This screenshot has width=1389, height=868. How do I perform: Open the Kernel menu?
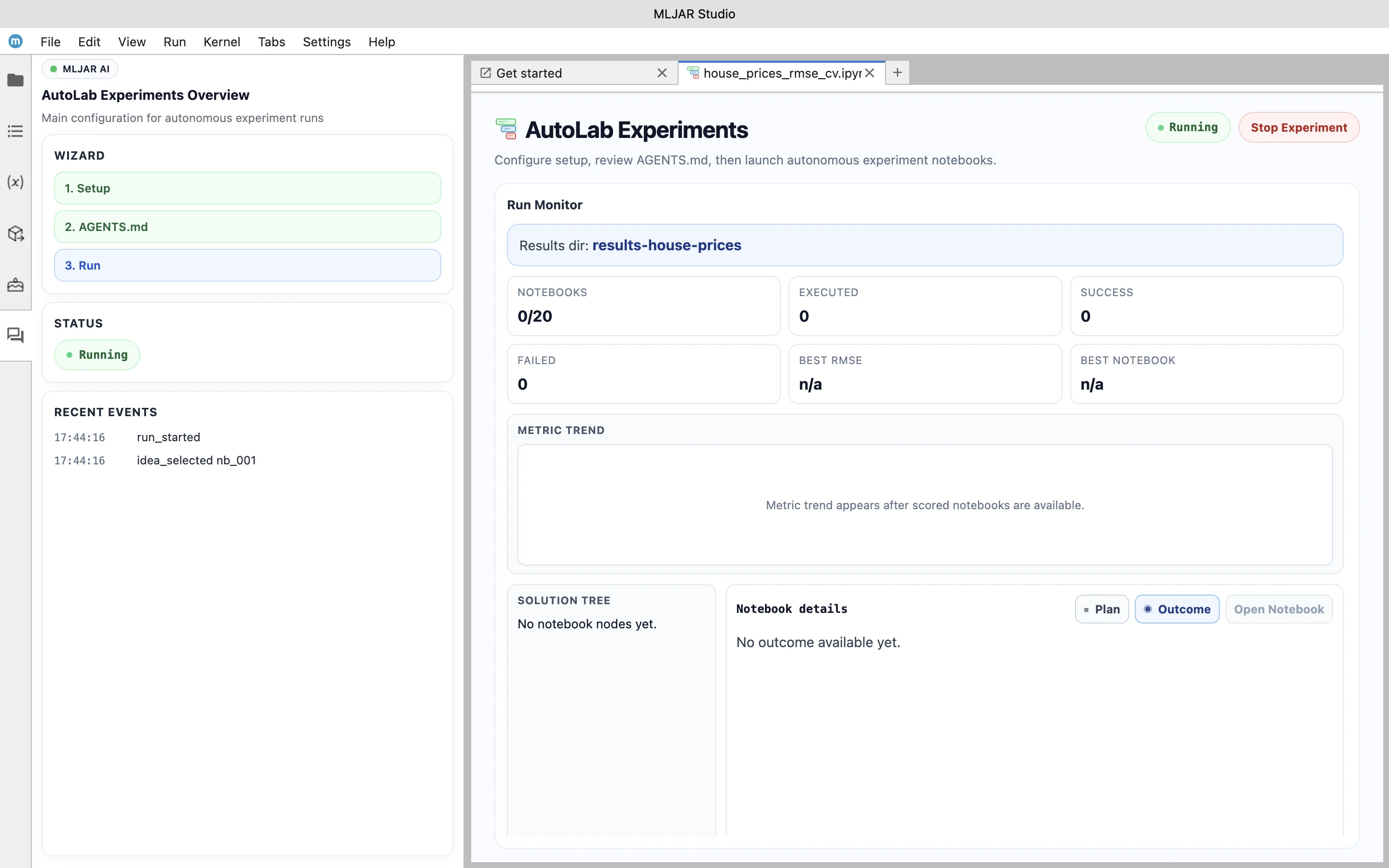coord(222,41)
